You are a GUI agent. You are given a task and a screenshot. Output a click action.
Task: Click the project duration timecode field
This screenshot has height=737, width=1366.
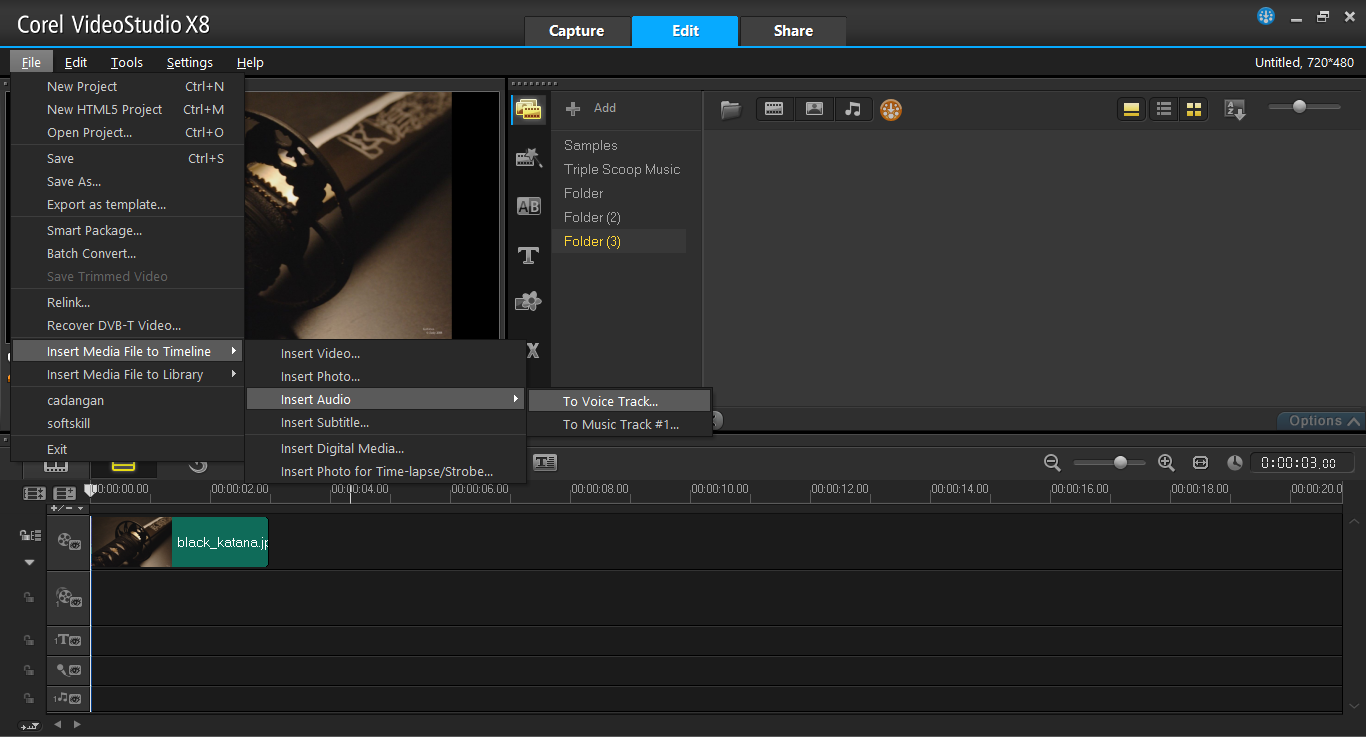click(x=1301, y=463)
